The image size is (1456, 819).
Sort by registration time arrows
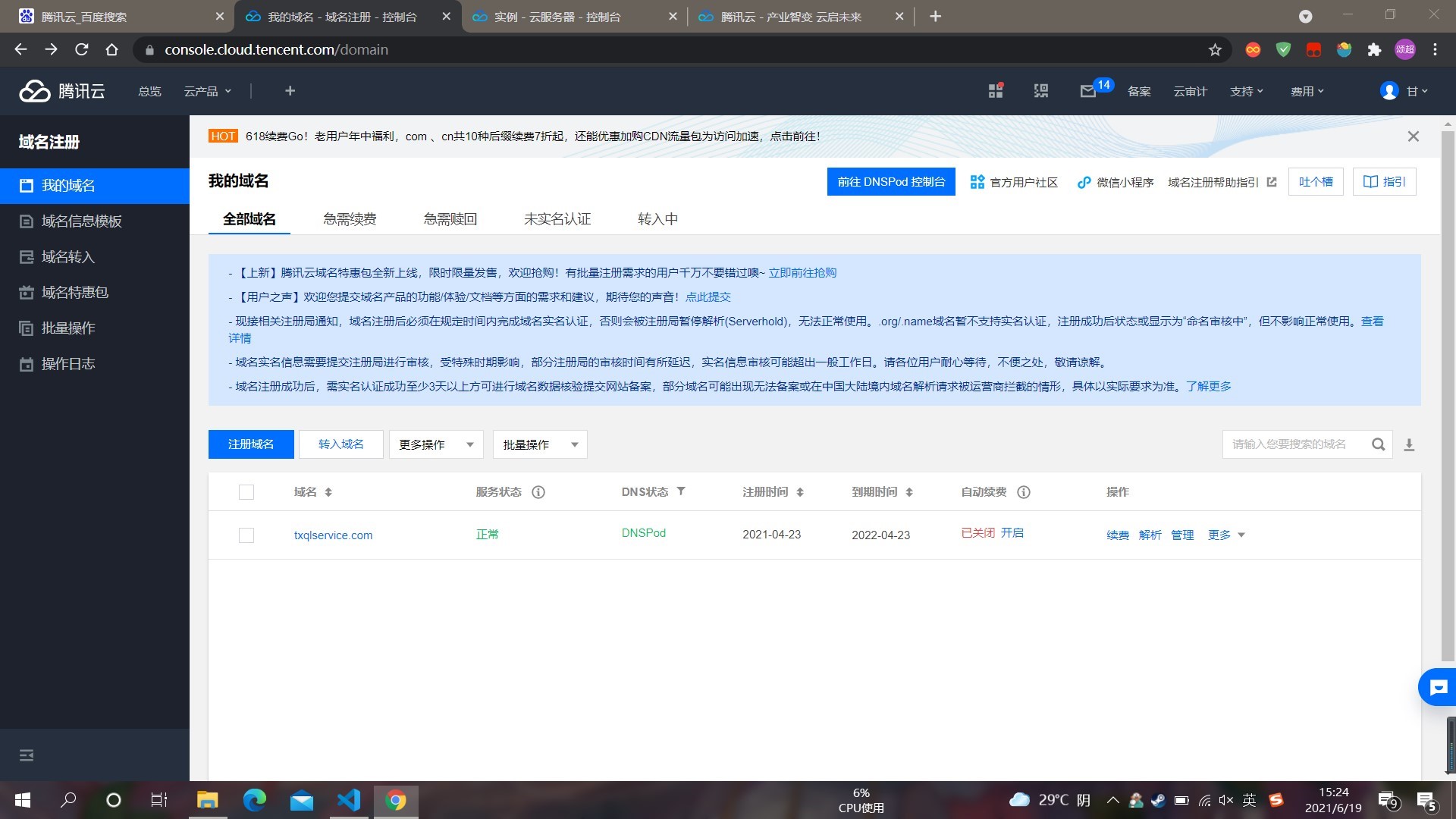pyautogui.click(x=800, y=492)
